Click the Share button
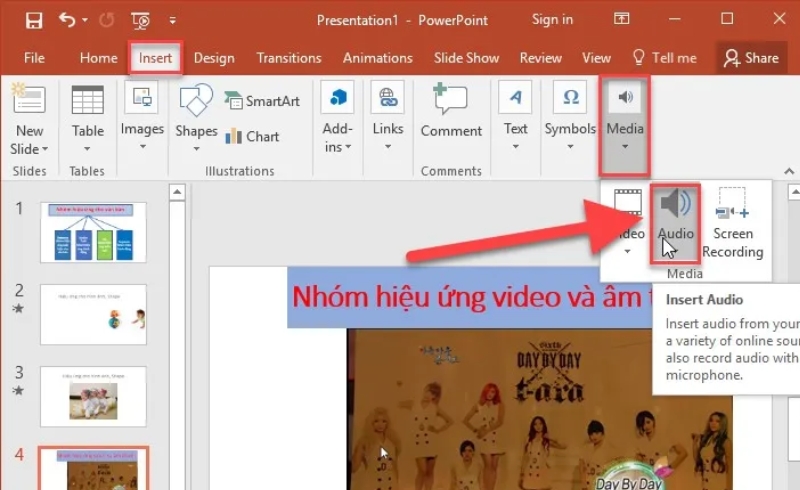This screenshot has width=800, height=490. [x=751, y=58]
